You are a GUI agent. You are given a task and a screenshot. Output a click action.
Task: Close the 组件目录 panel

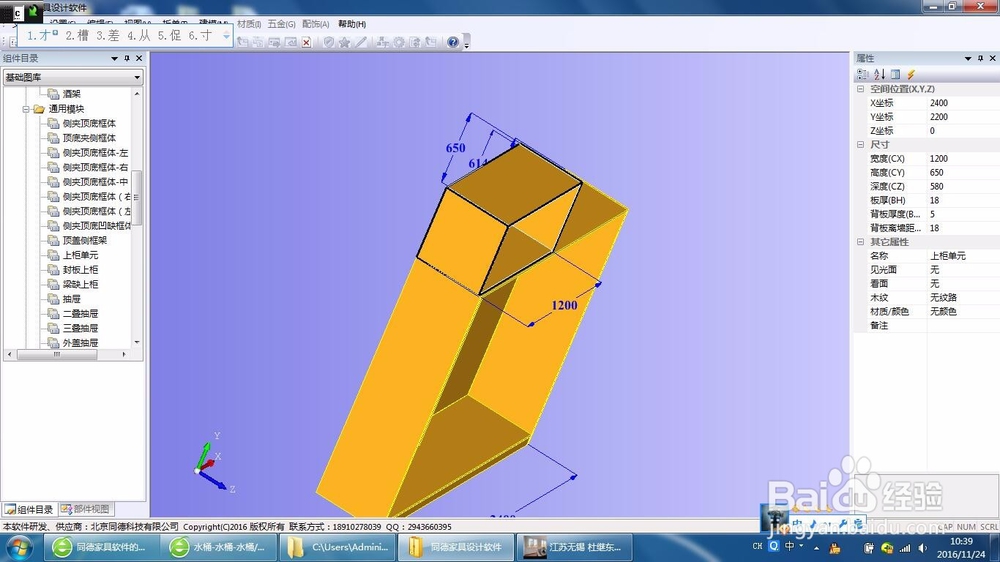(139, 58)
